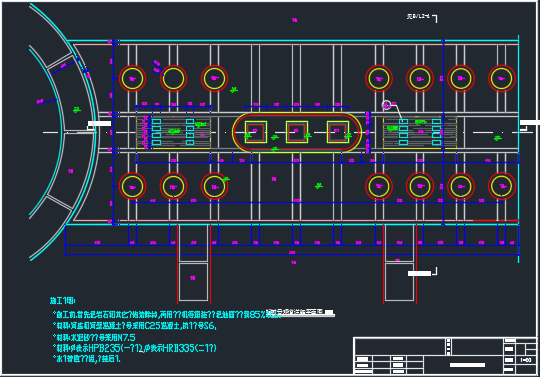
Task: Click the note line mentioning N7.5
Action: (x=94, y=337)
